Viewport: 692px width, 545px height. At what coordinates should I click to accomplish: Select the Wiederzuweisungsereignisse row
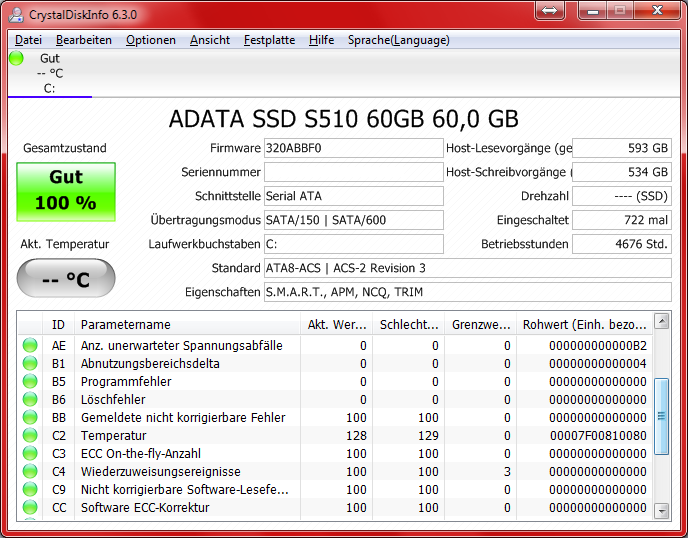coord(335,472)
